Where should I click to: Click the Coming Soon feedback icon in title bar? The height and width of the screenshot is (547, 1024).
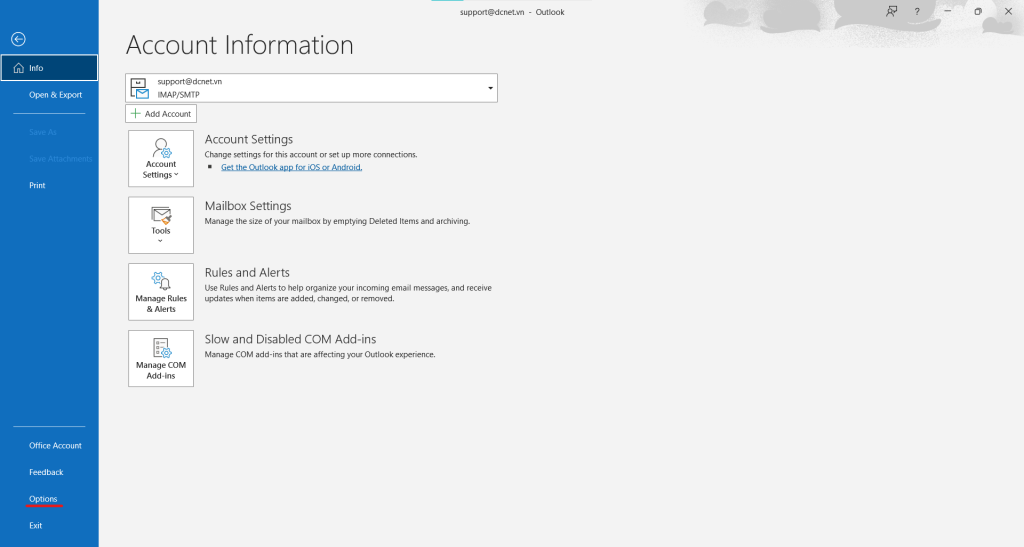(890, 11)
